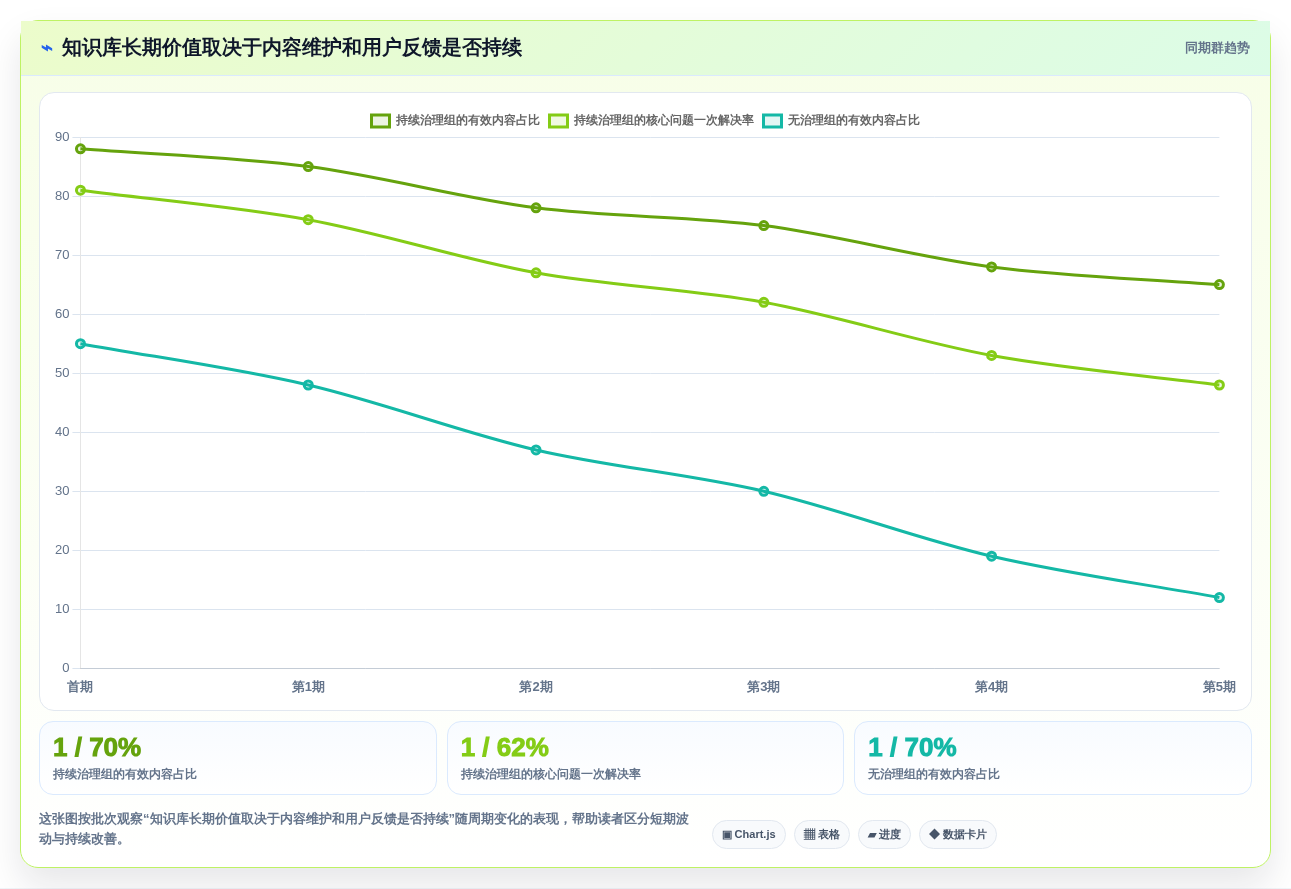The width and height of the screenshot is (1291, 889).
Task: Click x-axis label 第1期
Action: click(x=308, y=687)
